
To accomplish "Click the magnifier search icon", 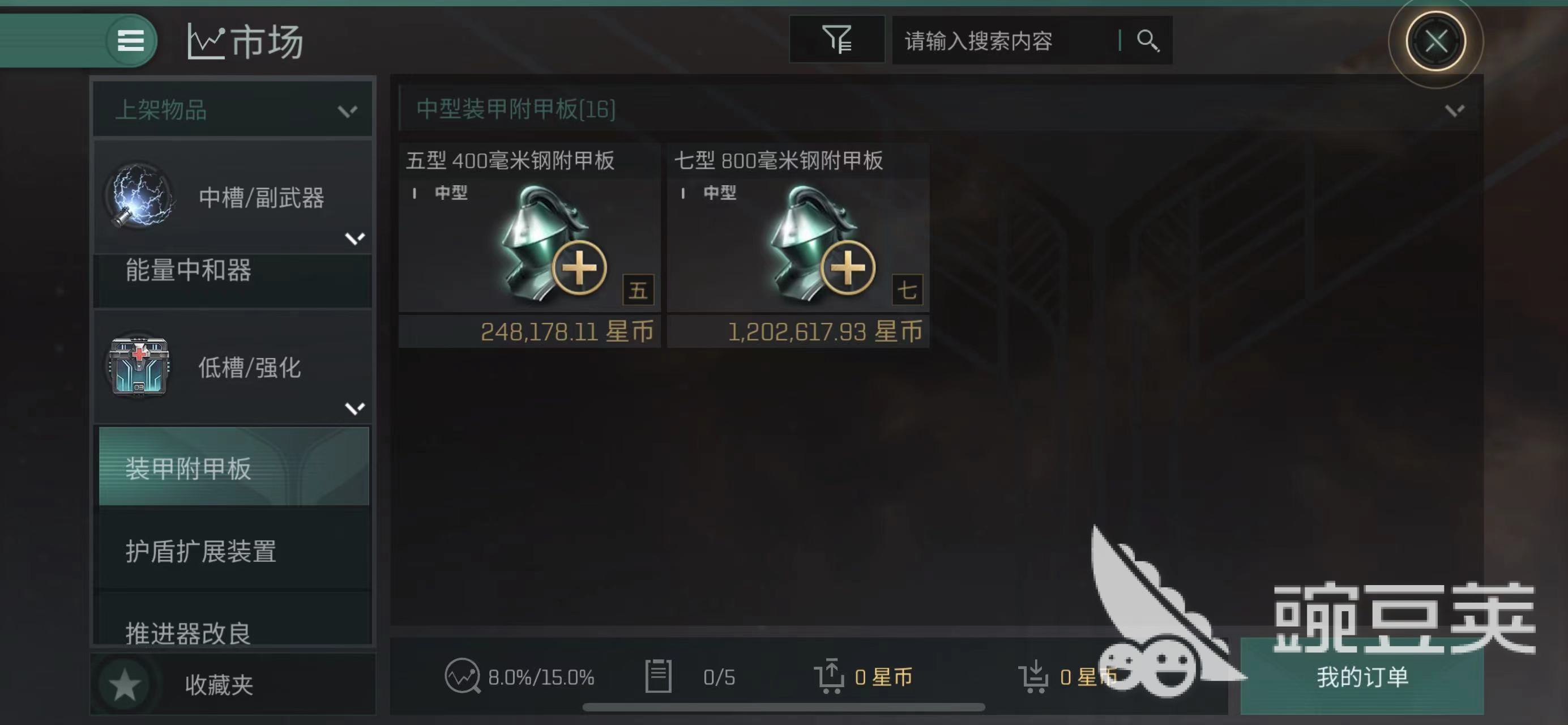I will click(1147, 41).
